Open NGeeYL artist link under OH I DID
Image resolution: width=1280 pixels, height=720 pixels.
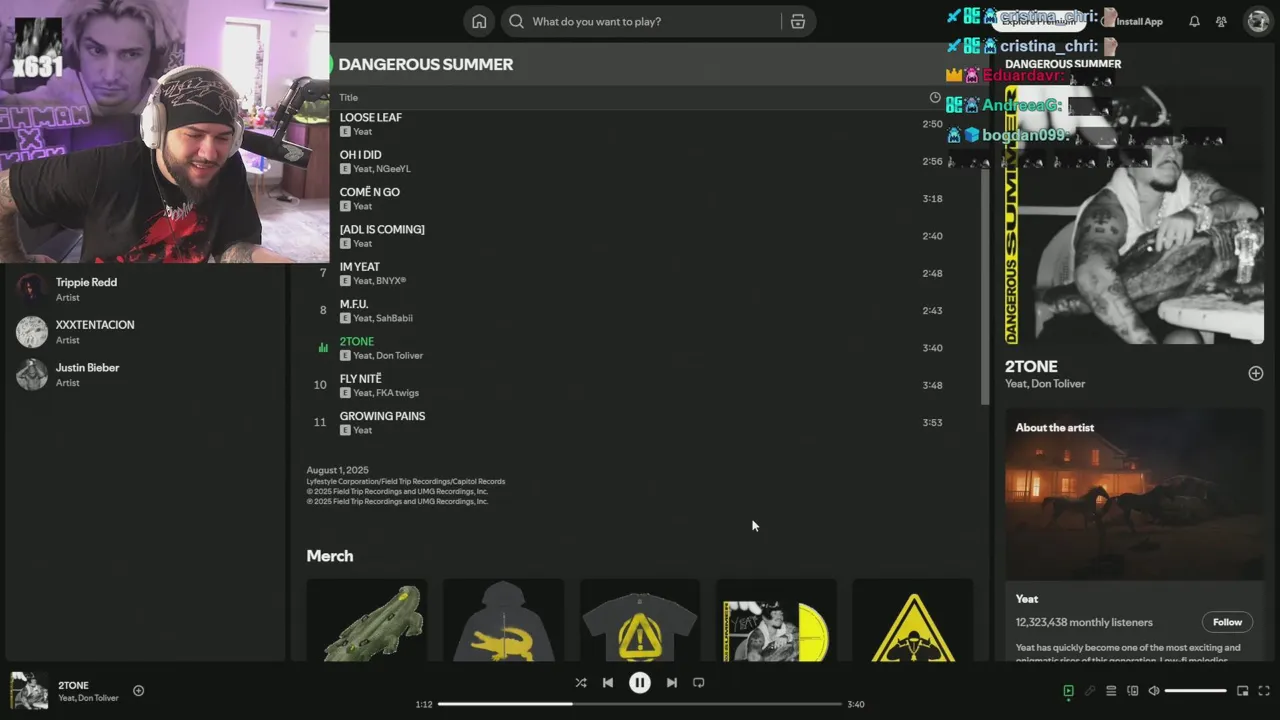click(393, 169)
